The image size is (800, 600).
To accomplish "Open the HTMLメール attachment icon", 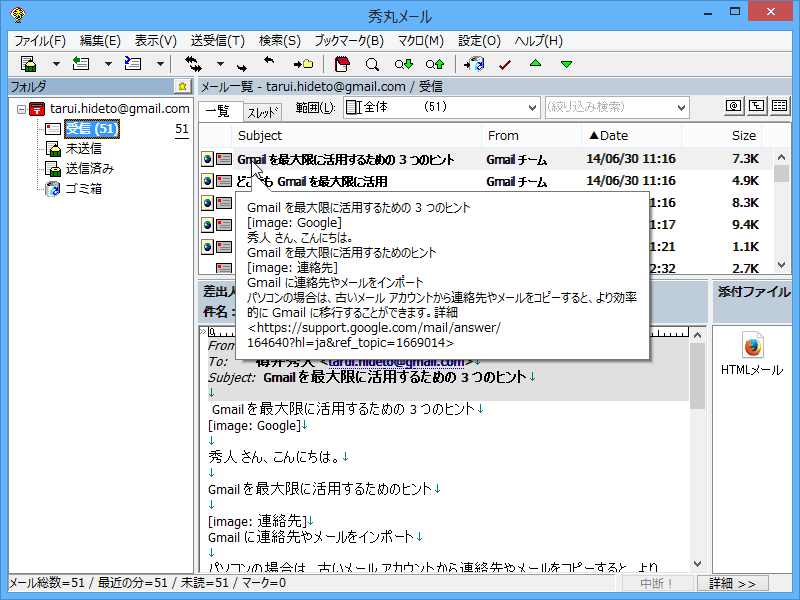I will [752, 346].
